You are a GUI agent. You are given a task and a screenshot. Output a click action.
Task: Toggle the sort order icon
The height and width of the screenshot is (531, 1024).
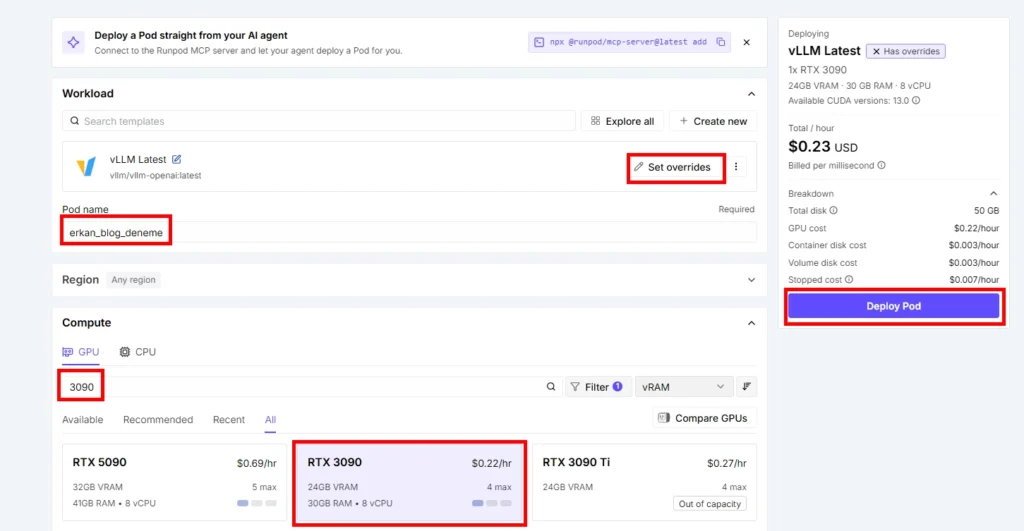pyautogui.click(x=746, y=387)
